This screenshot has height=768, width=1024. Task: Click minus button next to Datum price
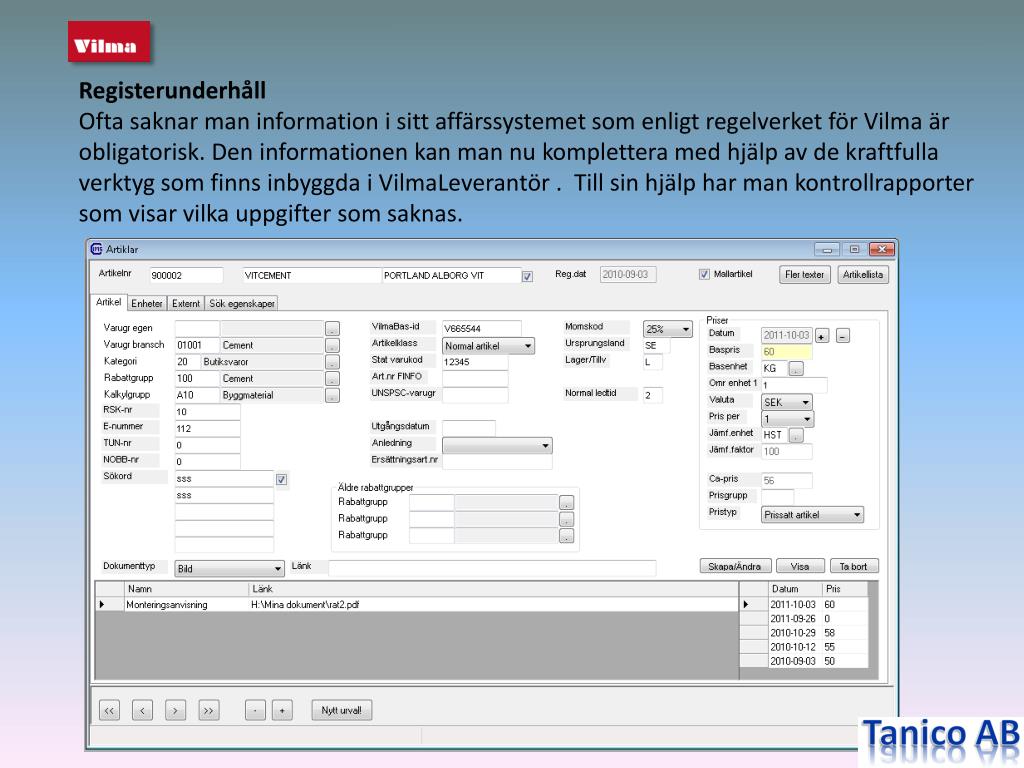[843, 336]
